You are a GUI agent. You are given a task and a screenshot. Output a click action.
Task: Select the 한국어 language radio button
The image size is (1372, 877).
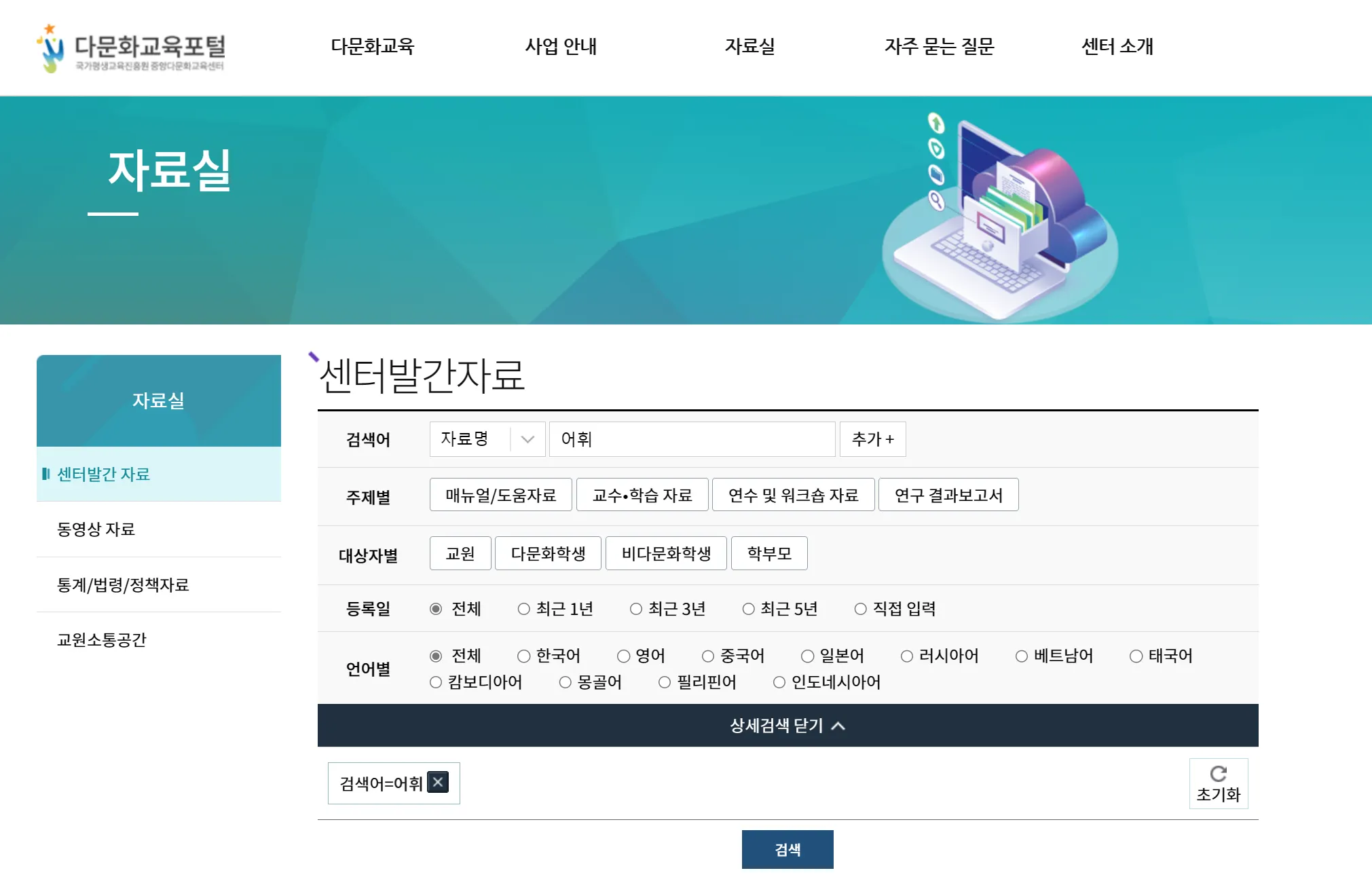tap(523, 656)
